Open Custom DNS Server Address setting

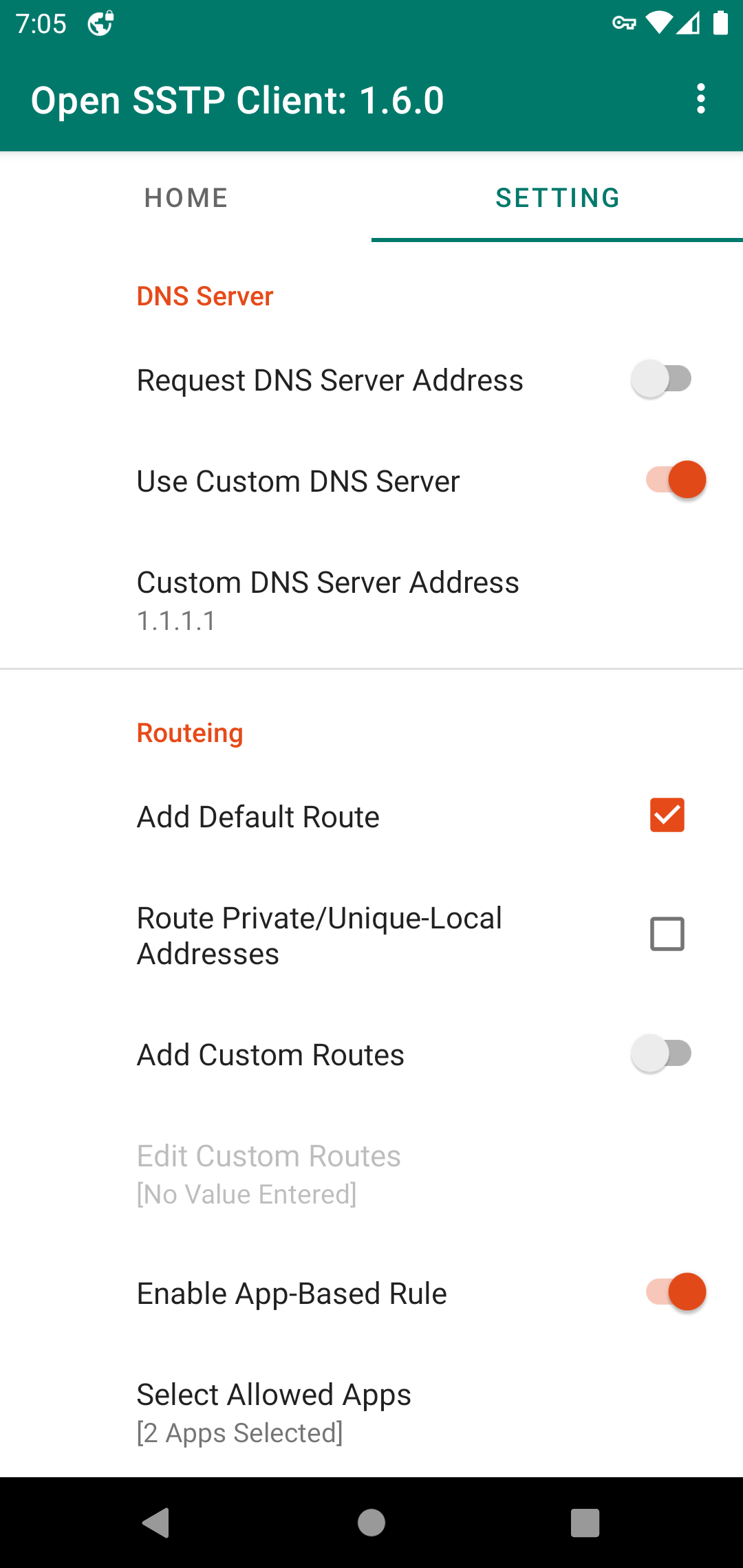click(371, 600)
